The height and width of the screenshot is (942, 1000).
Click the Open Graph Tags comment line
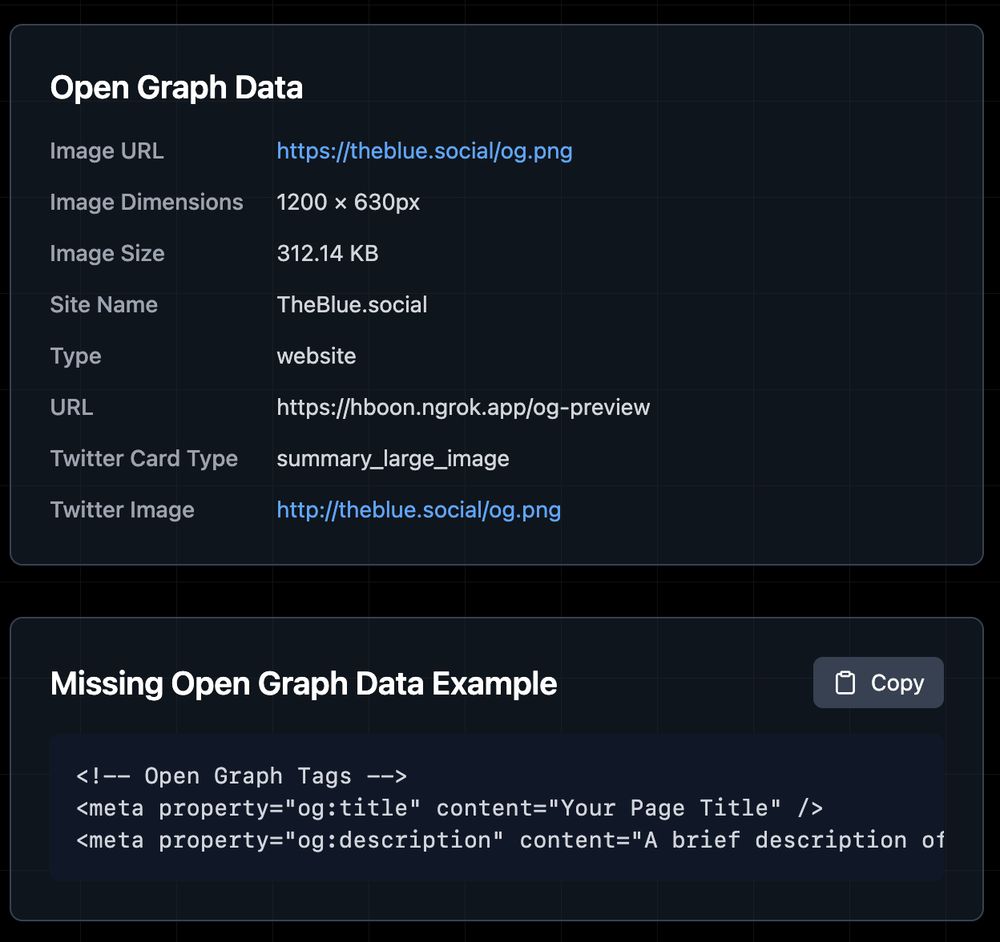point(241,776)
